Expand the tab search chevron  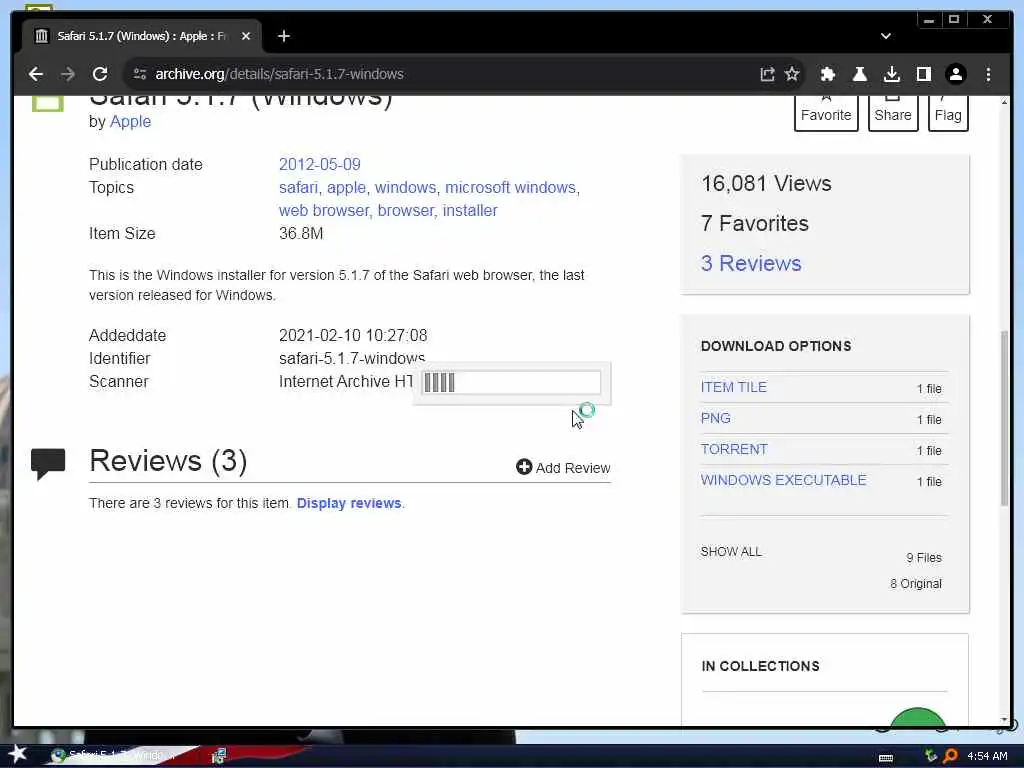(886, 36)
